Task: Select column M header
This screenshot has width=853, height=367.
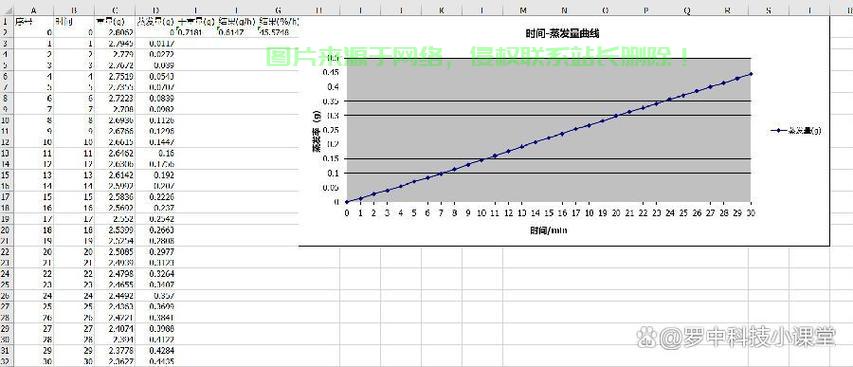Action: [523, 10]
